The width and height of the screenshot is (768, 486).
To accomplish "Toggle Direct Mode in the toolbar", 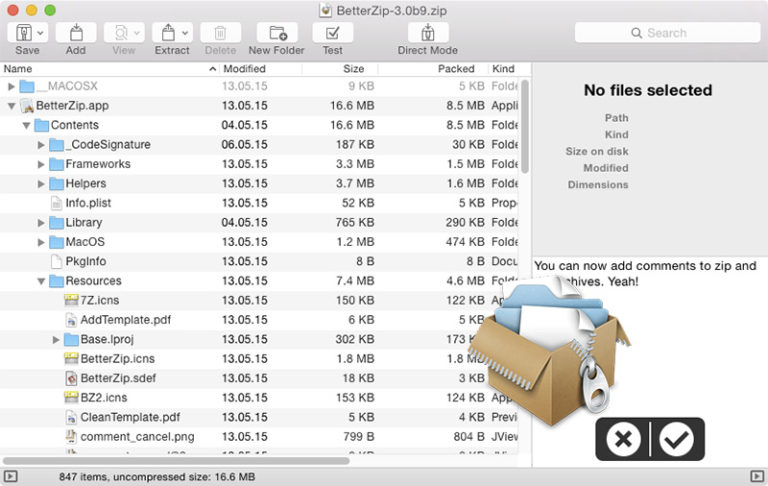I will pyautogui.click(x=427, y=33).
